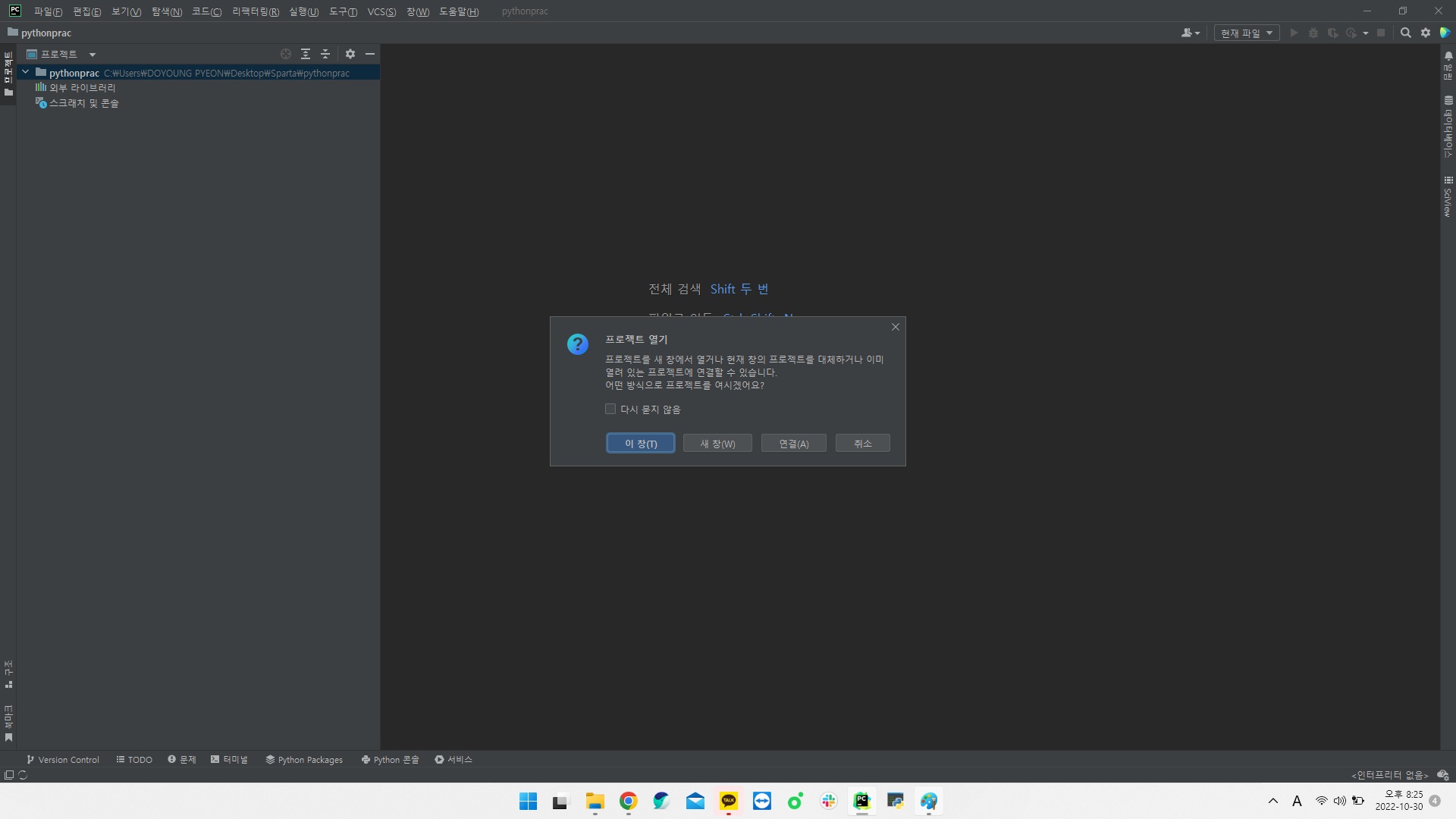1456x819 pixels.
Task: Open Slack from the taskbar
Action: tap(829, 801)
